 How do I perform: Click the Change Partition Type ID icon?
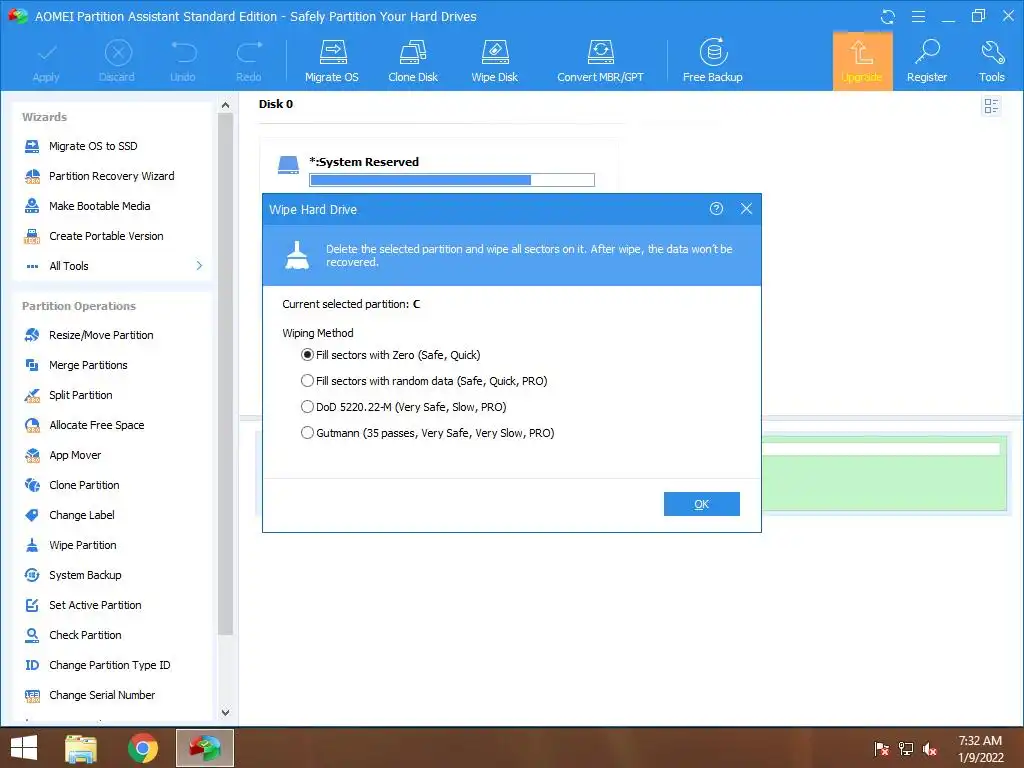tap(32, 665)
